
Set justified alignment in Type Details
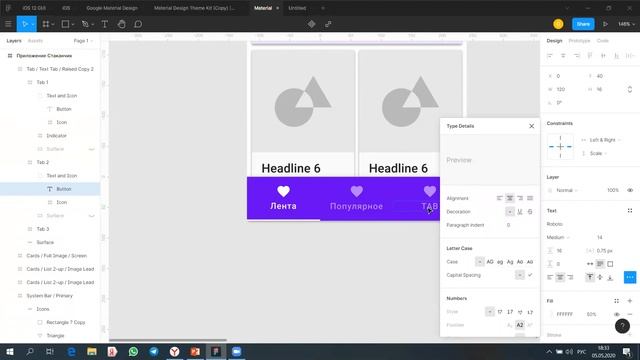[530, 198]
